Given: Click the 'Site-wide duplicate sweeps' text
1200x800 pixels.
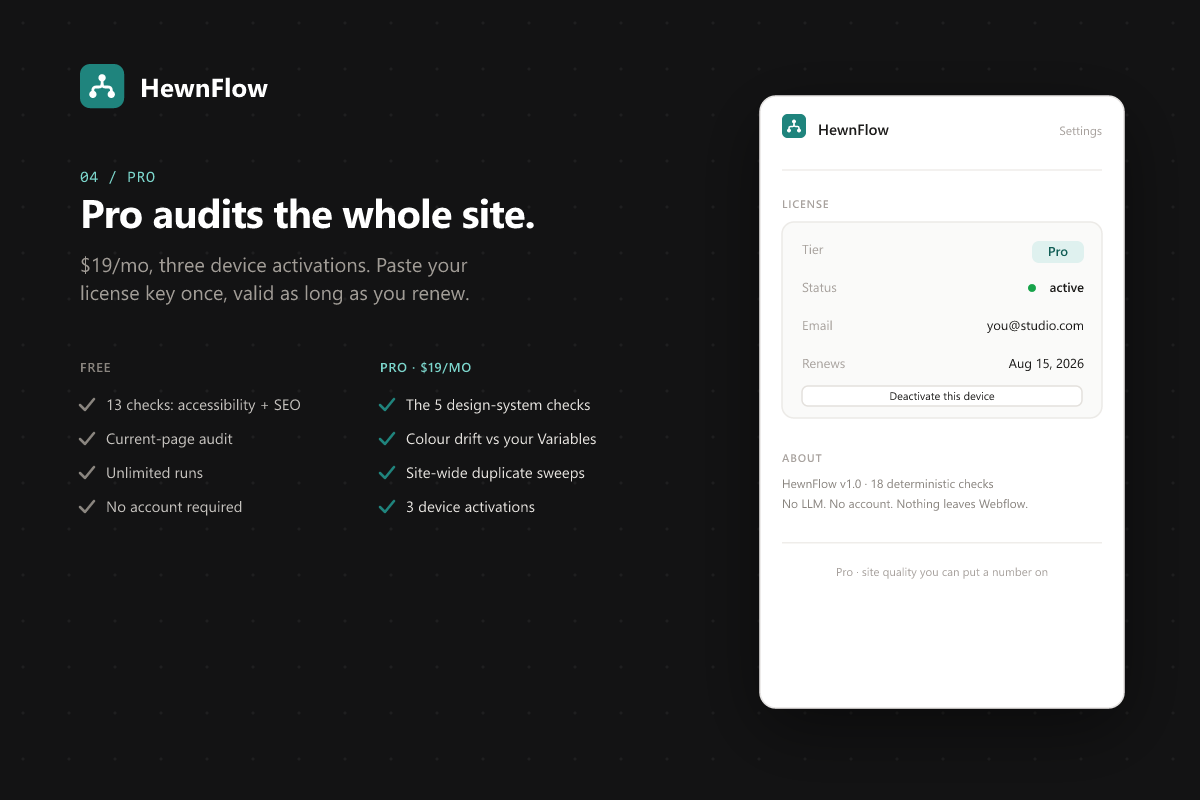Looking at the screenshot, I should click(495, 473).
